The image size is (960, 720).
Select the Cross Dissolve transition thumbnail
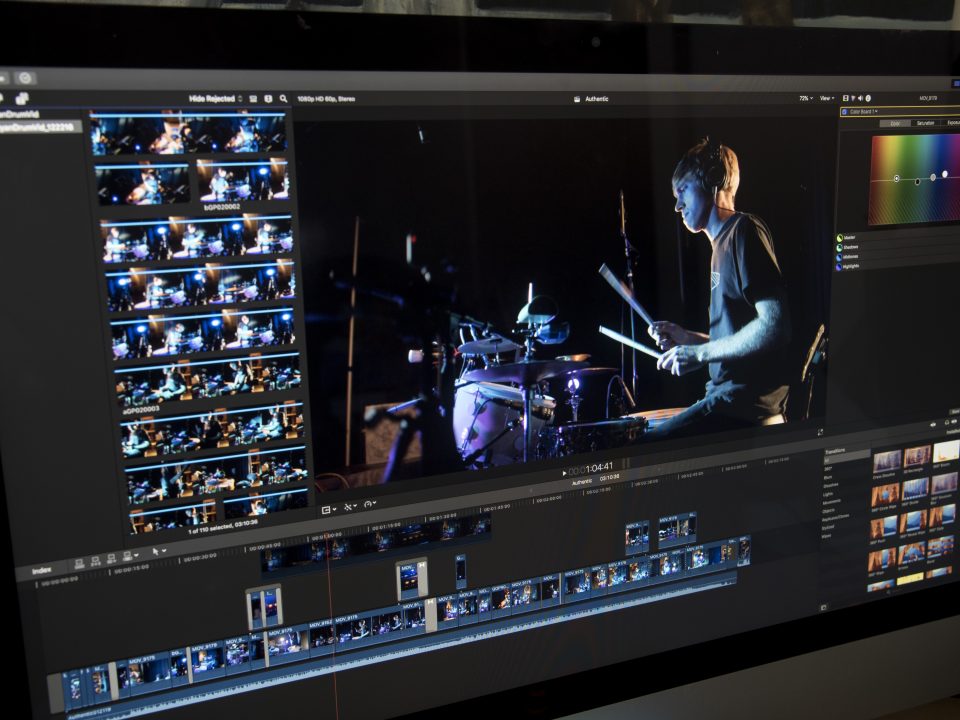click(x=887, y=460)
